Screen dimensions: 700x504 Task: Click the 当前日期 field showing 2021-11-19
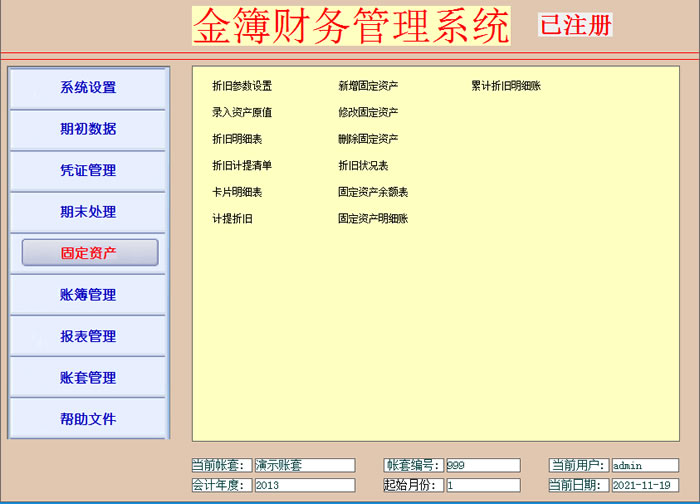(x=646, y=485)
